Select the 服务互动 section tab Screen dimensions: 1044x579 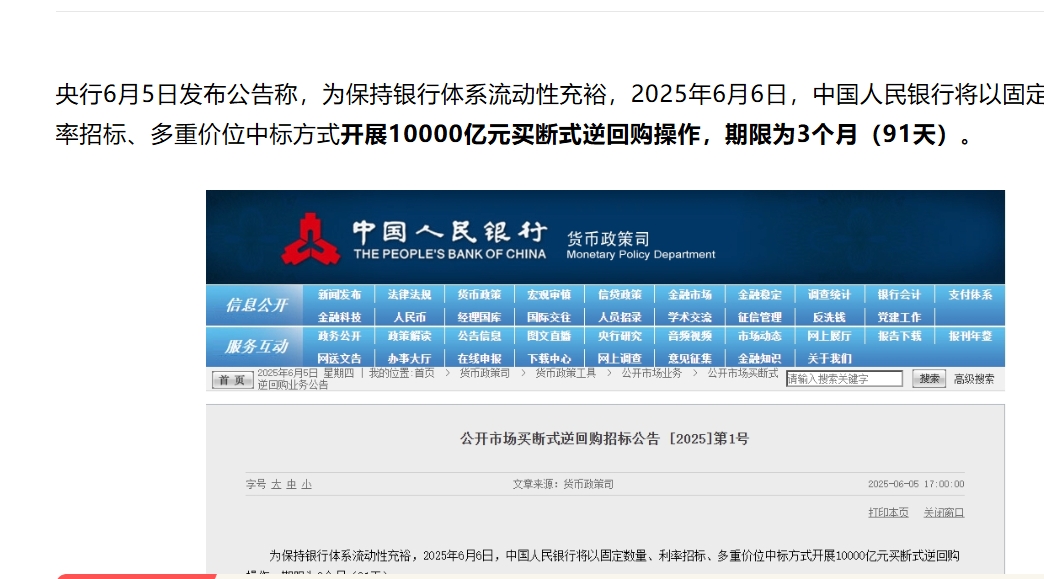point(256,347)
